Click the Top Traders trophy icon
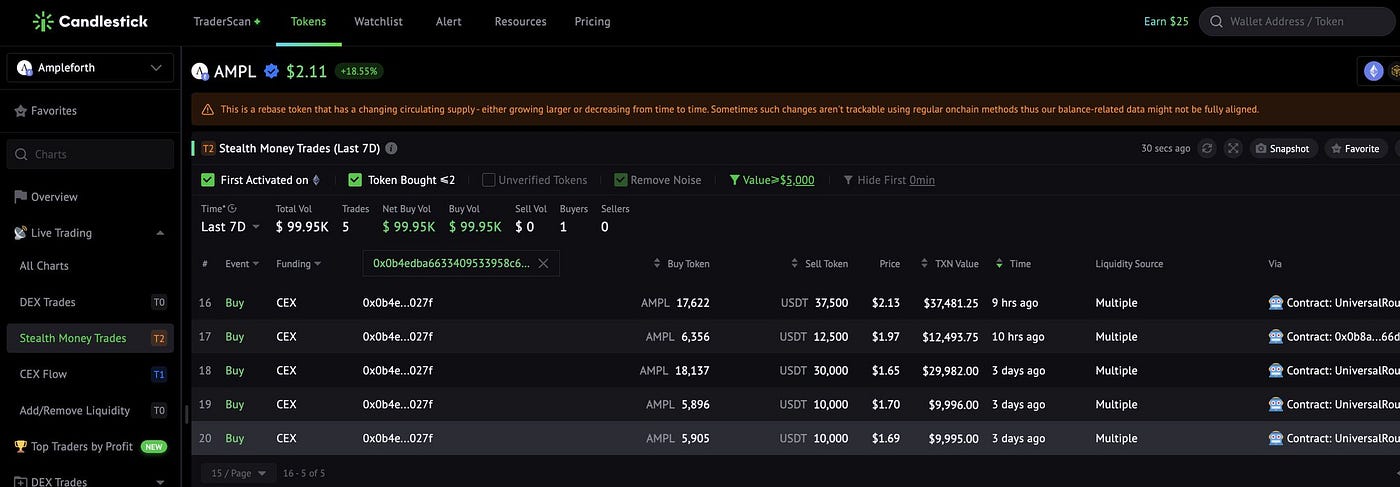The height and width of the screenshot is (487, 1400). click(x=20, y=446)
